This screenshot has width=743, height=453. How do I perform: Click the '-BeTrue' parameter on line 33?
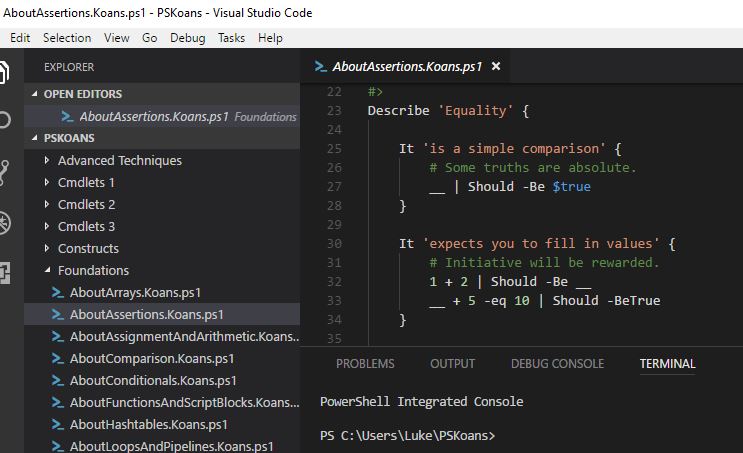(634, 301)
